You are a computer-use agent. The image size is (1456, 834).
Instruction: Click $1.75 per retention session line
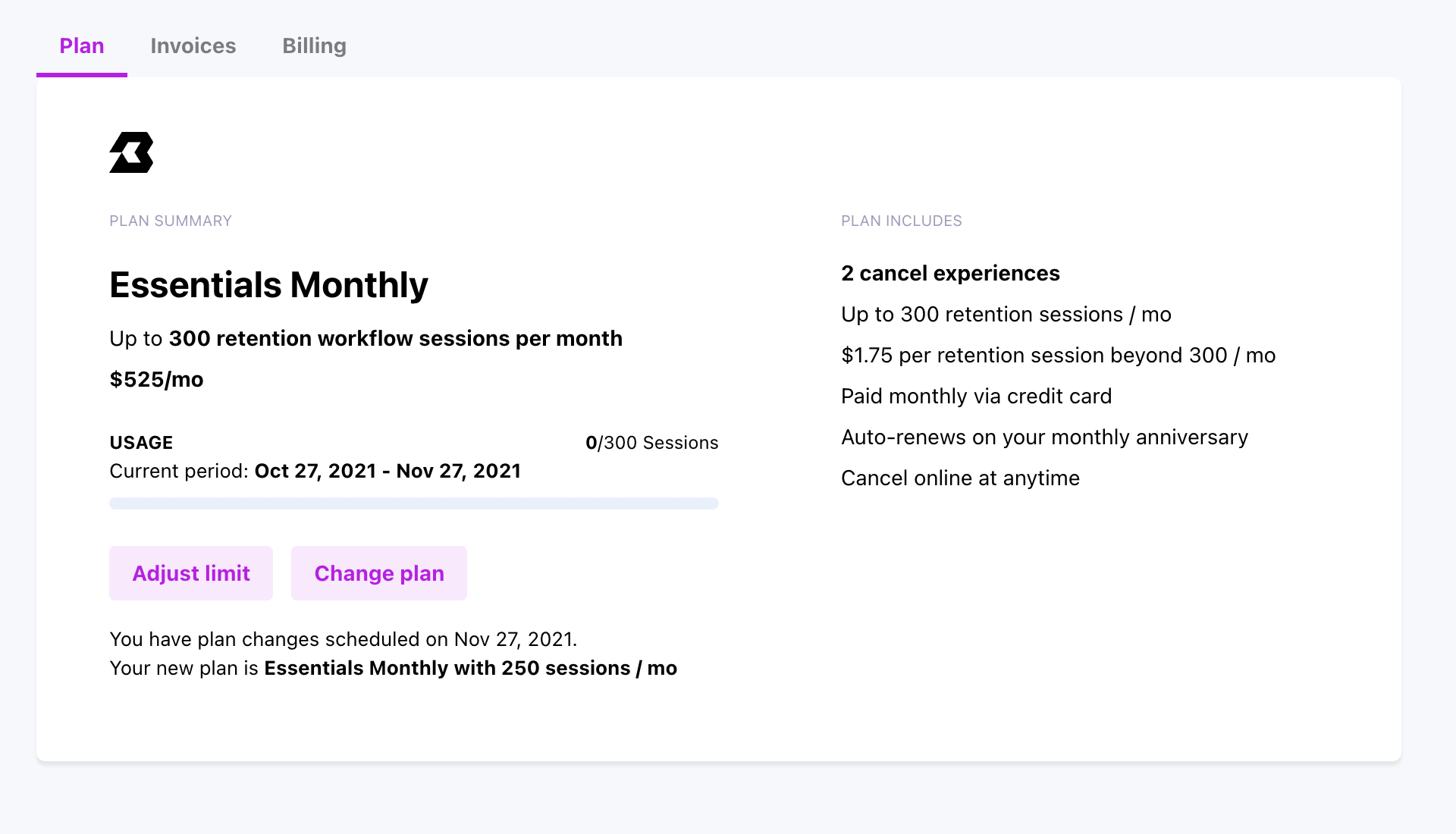1058,355
